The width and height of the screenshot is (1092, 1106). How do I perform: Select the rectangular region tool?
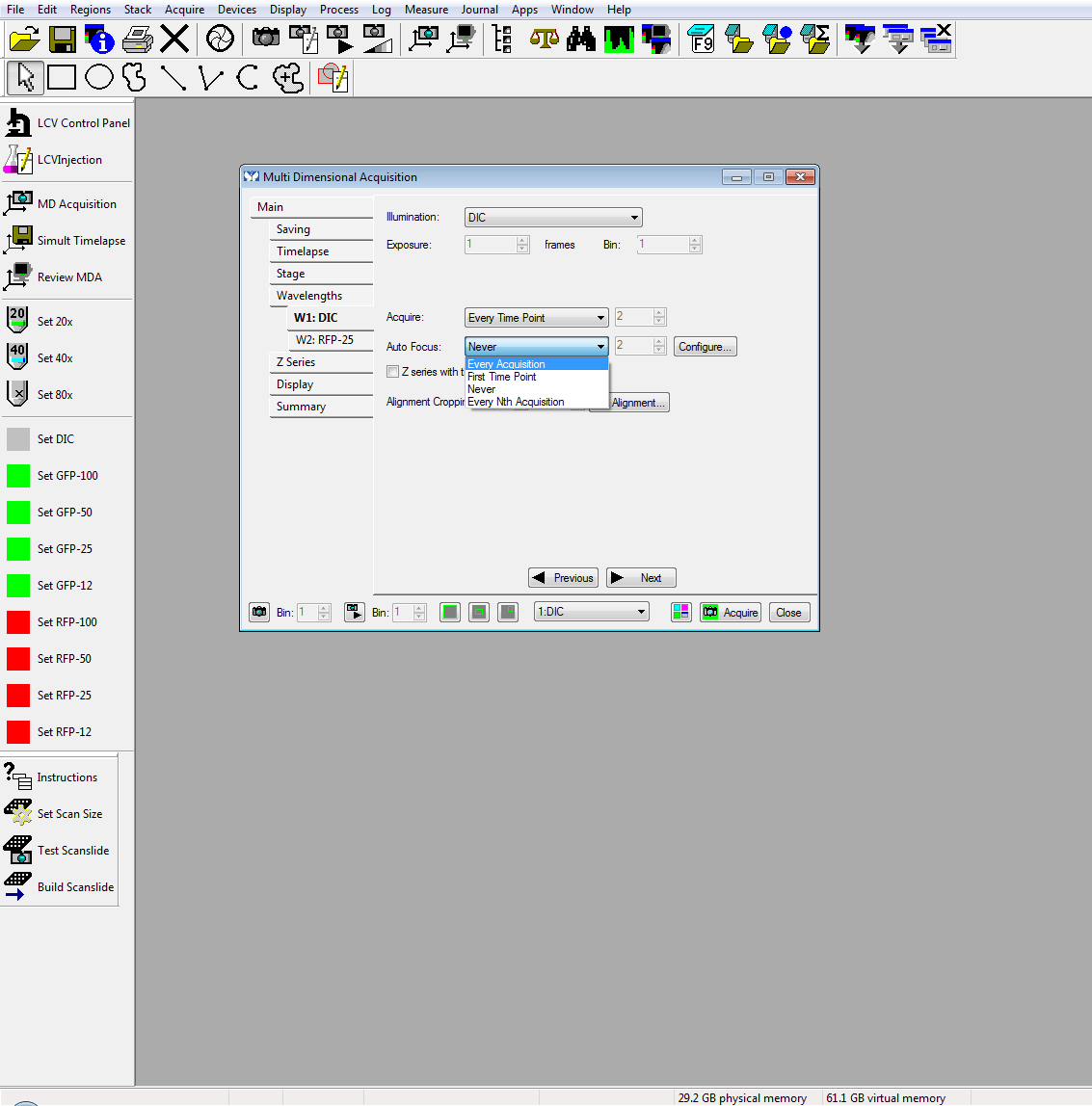coord(62,77)
